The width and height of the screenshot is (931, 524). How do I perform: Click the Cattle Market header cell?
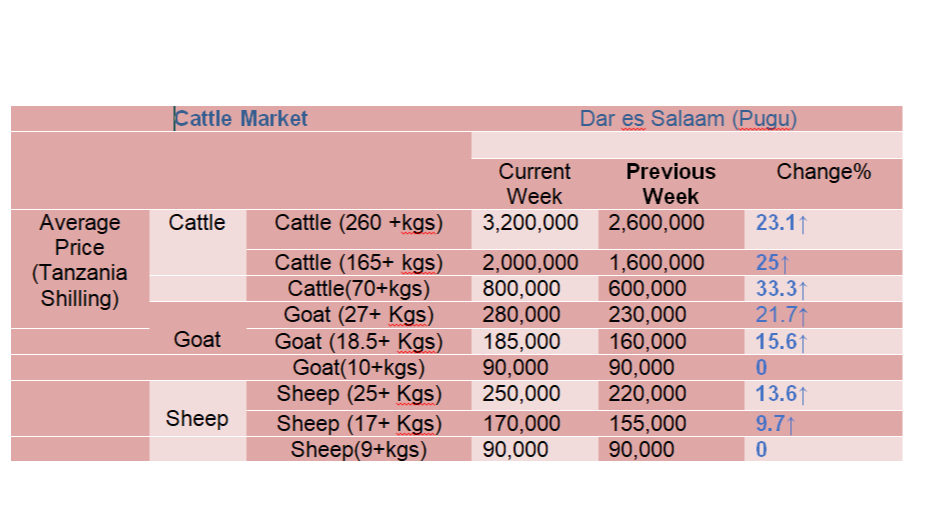(x=241, y=119)
